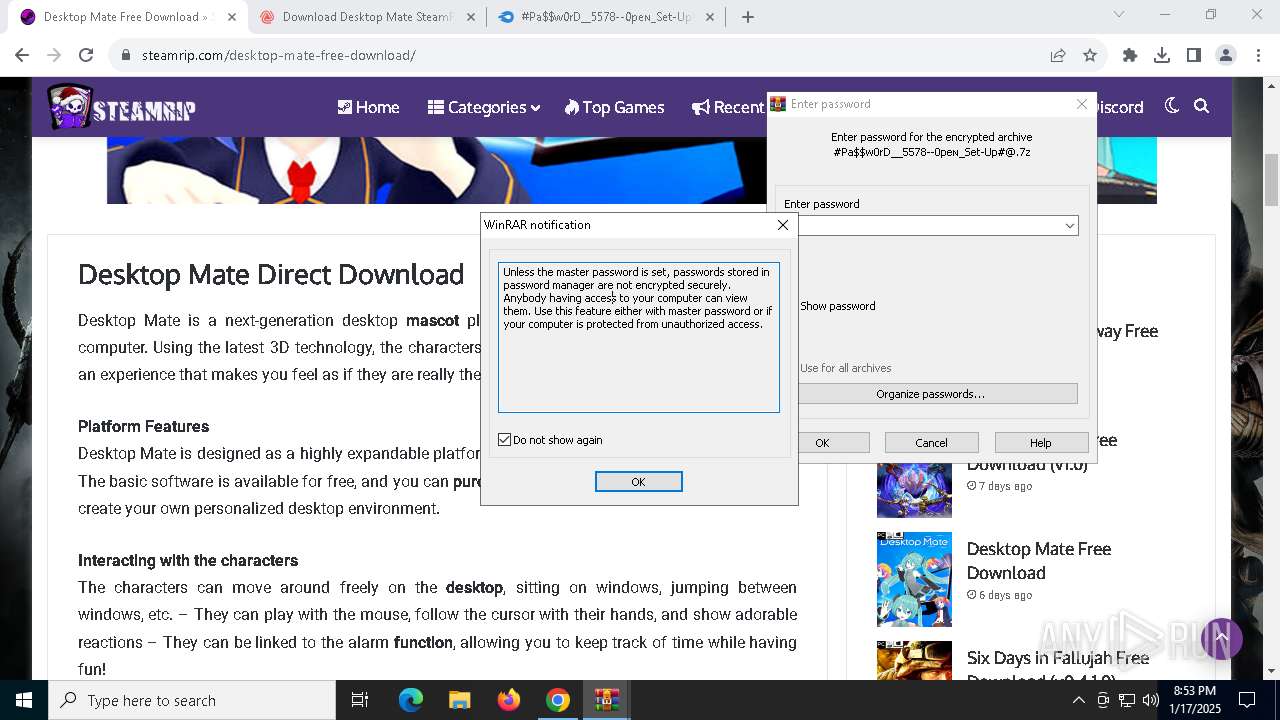Bookmark this page with the star icon
The height and width of the screenshot is (720, 1280).
click(1090, 55)
